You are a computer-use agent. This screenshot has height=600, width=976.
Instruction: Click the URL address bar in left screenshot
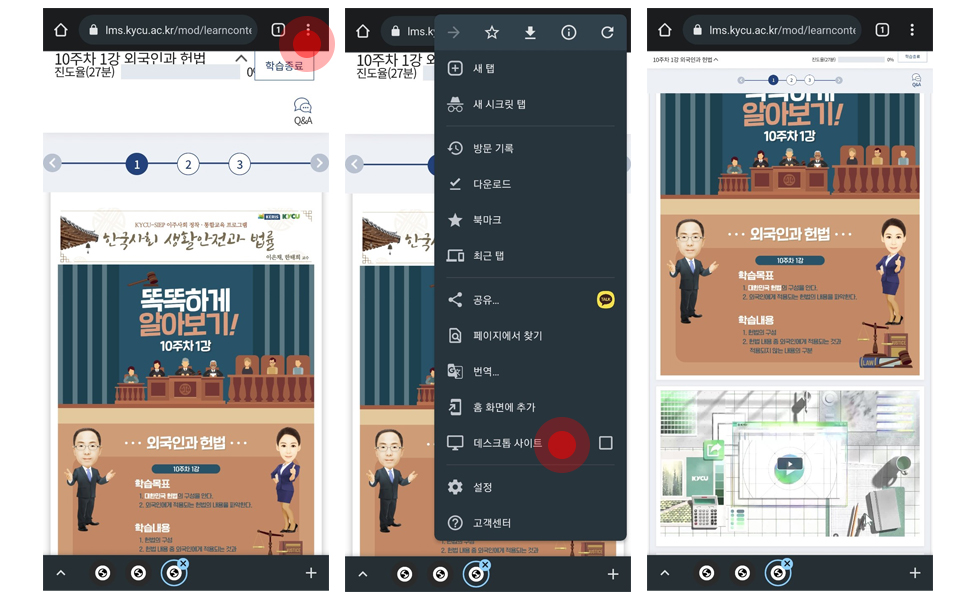coord(171,30)
